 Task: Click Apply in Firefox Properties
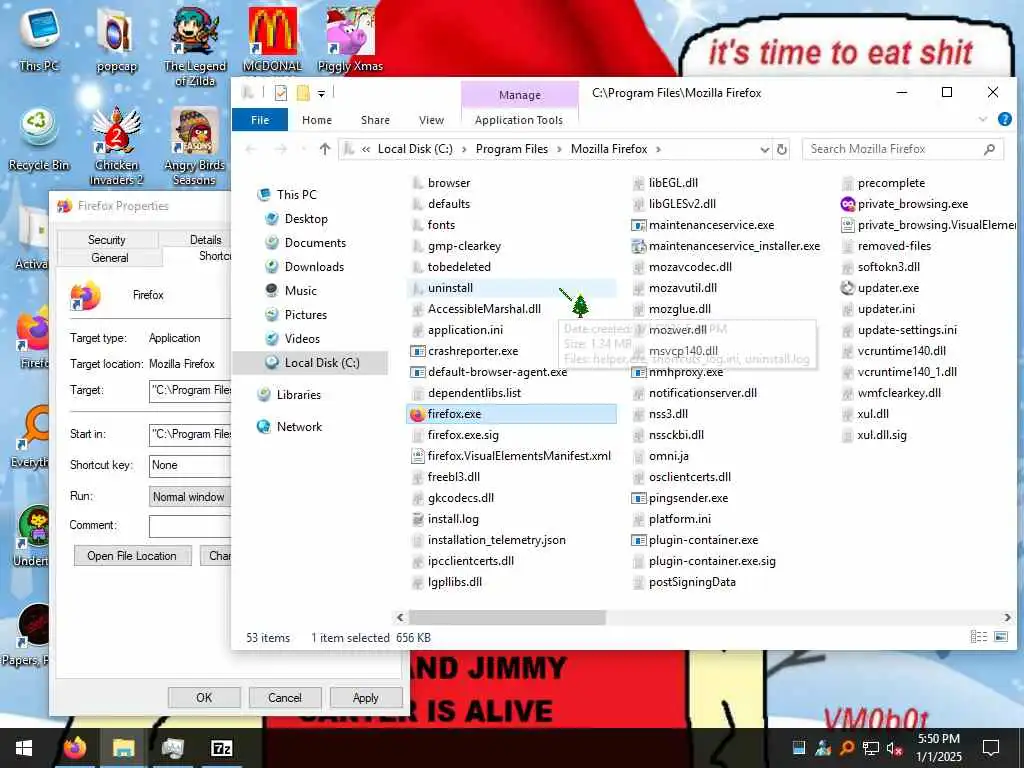366,697
